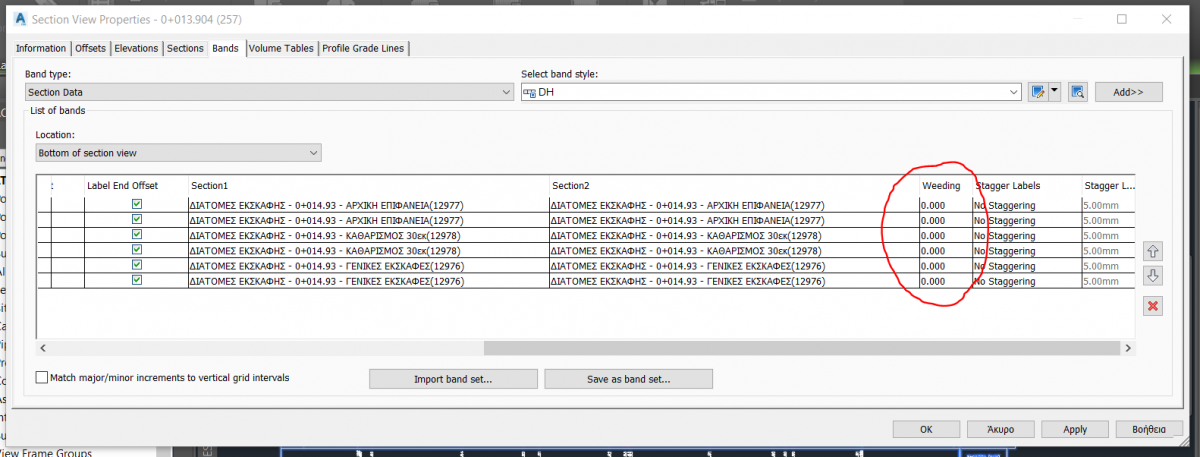Image resolution: width=1200 pixels, height=457 pixels.
Task: Expand the arrow beside the edit style icon
Action: click(x=1054, y=92)
